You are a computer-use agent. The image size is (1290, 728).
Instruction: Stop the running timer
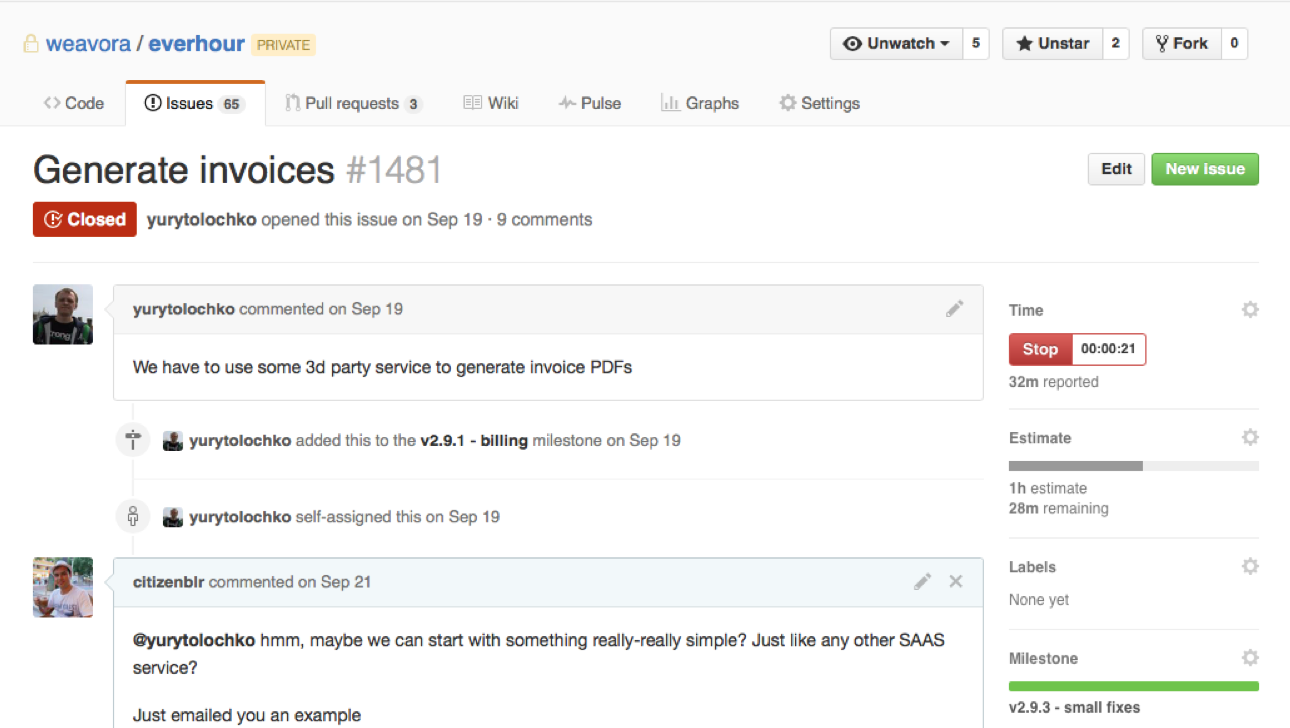pyautogui.click(x=1040, y=350)
